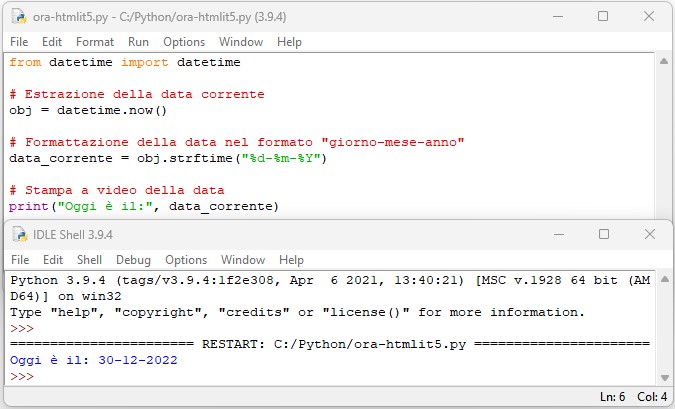Screen dimensions: 675x409
Task: Open the editor window's Options menu
Action: point(184,42)
